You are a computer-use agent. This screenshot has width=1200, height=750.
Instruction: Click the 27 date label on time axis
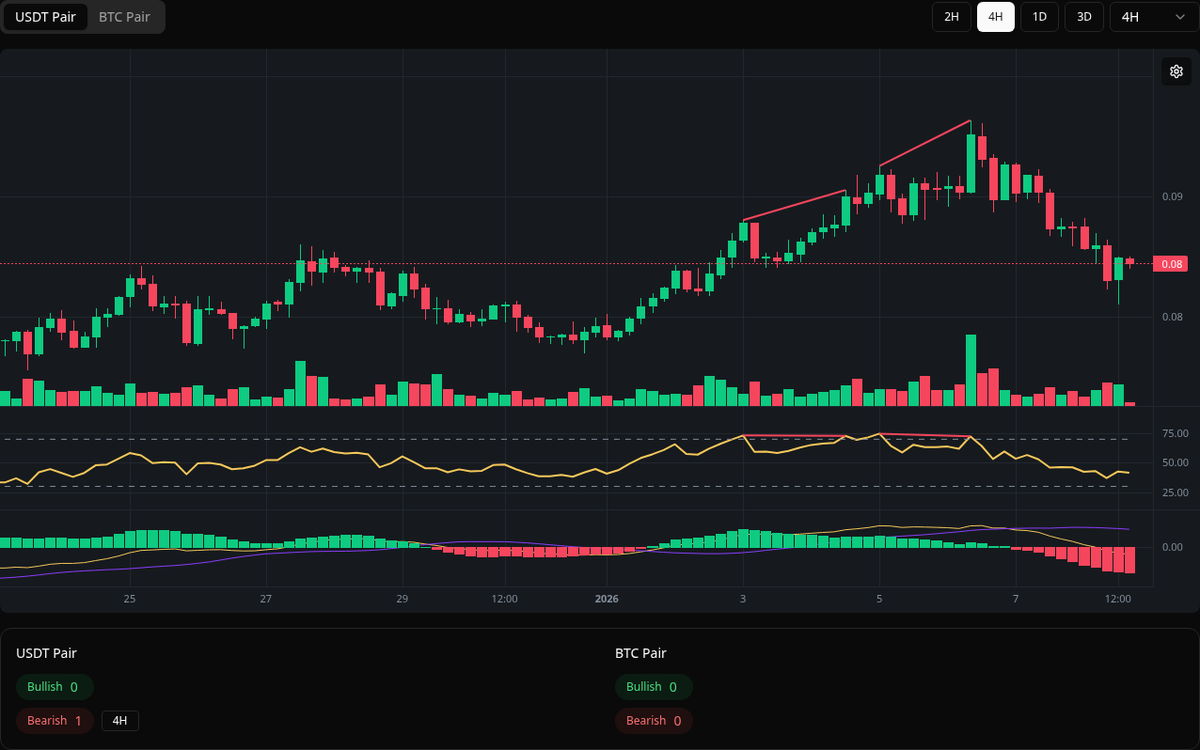pos(266,599)
